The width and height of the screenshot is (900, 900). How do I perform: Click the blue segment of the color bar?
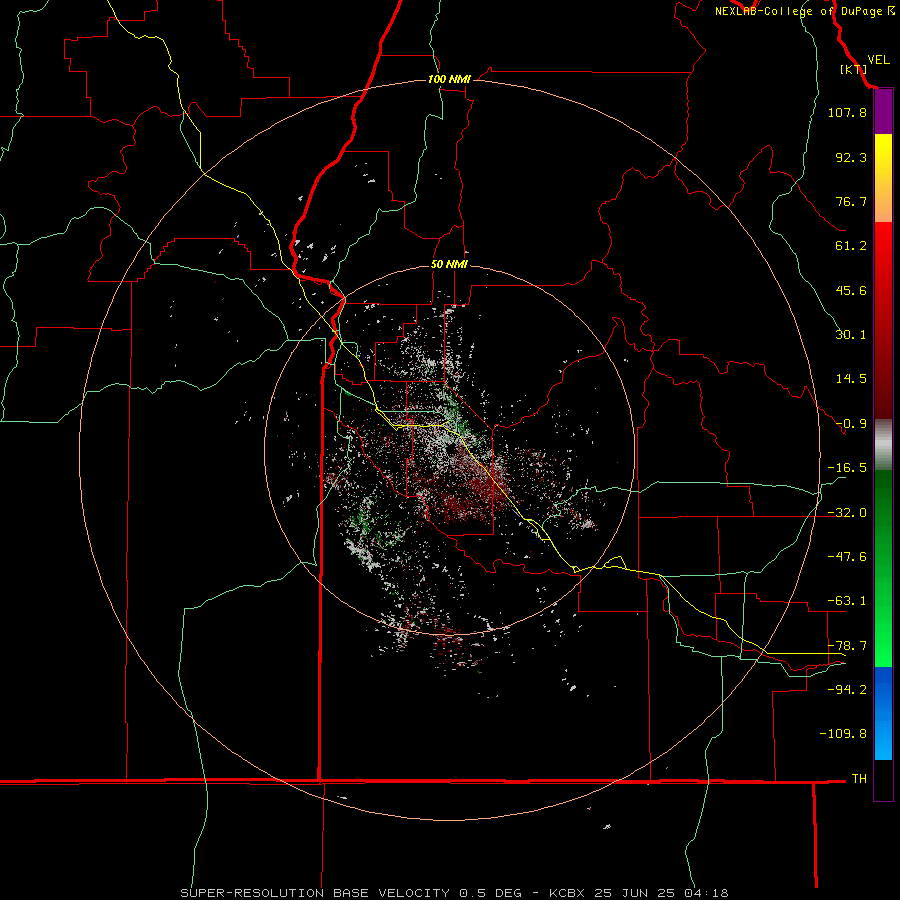click(x=883, y=713)
